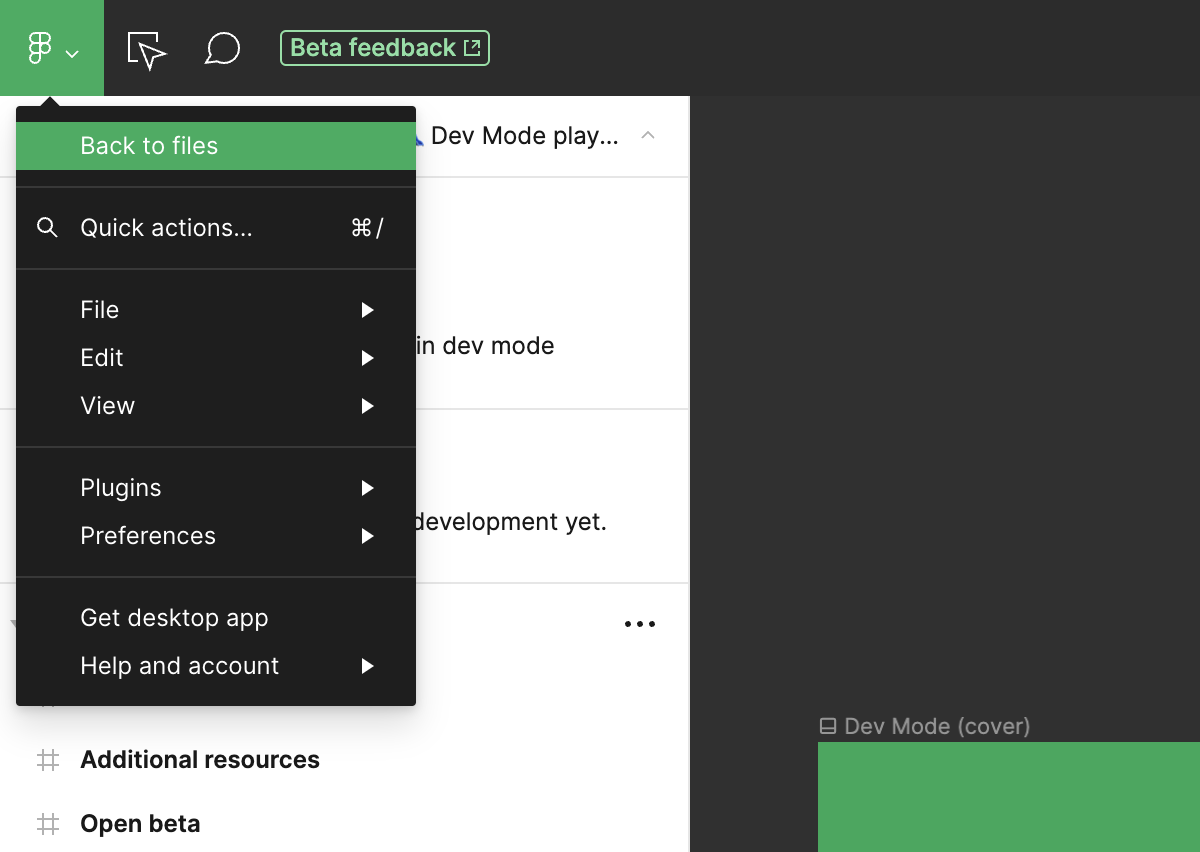Click the frame icon next to Open beta
Screen dimensions: 1200x852
coord(47,824)
